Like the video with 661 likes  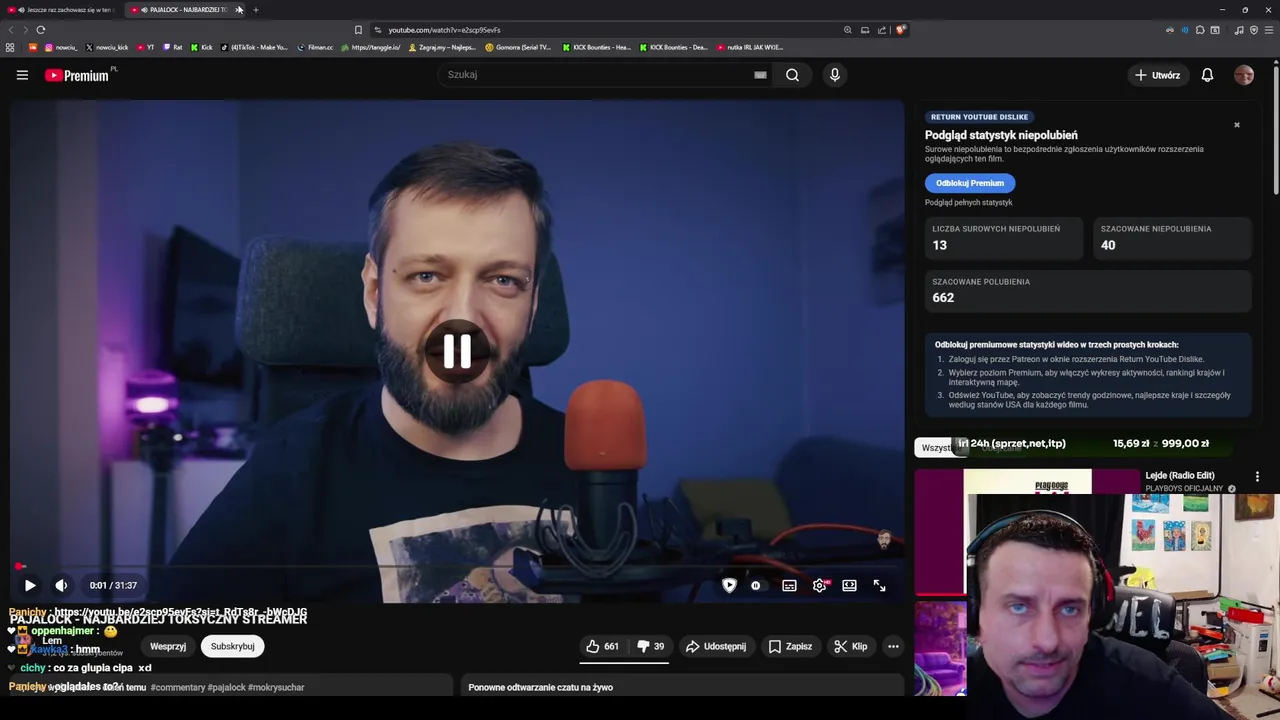[x=602, y=647]
